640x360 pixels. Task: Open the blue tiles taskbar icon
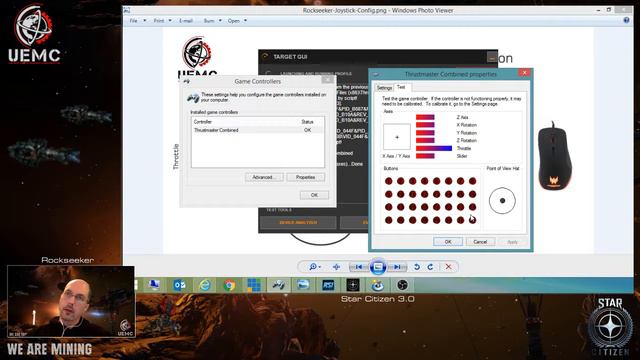tap(253, 285)
